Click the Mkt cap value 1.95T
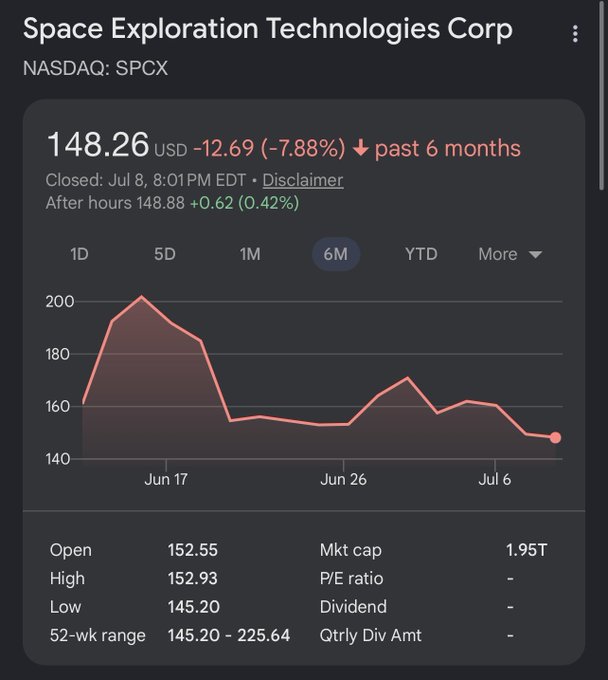Viewport: 608px width, 680px height. point(526,550)
